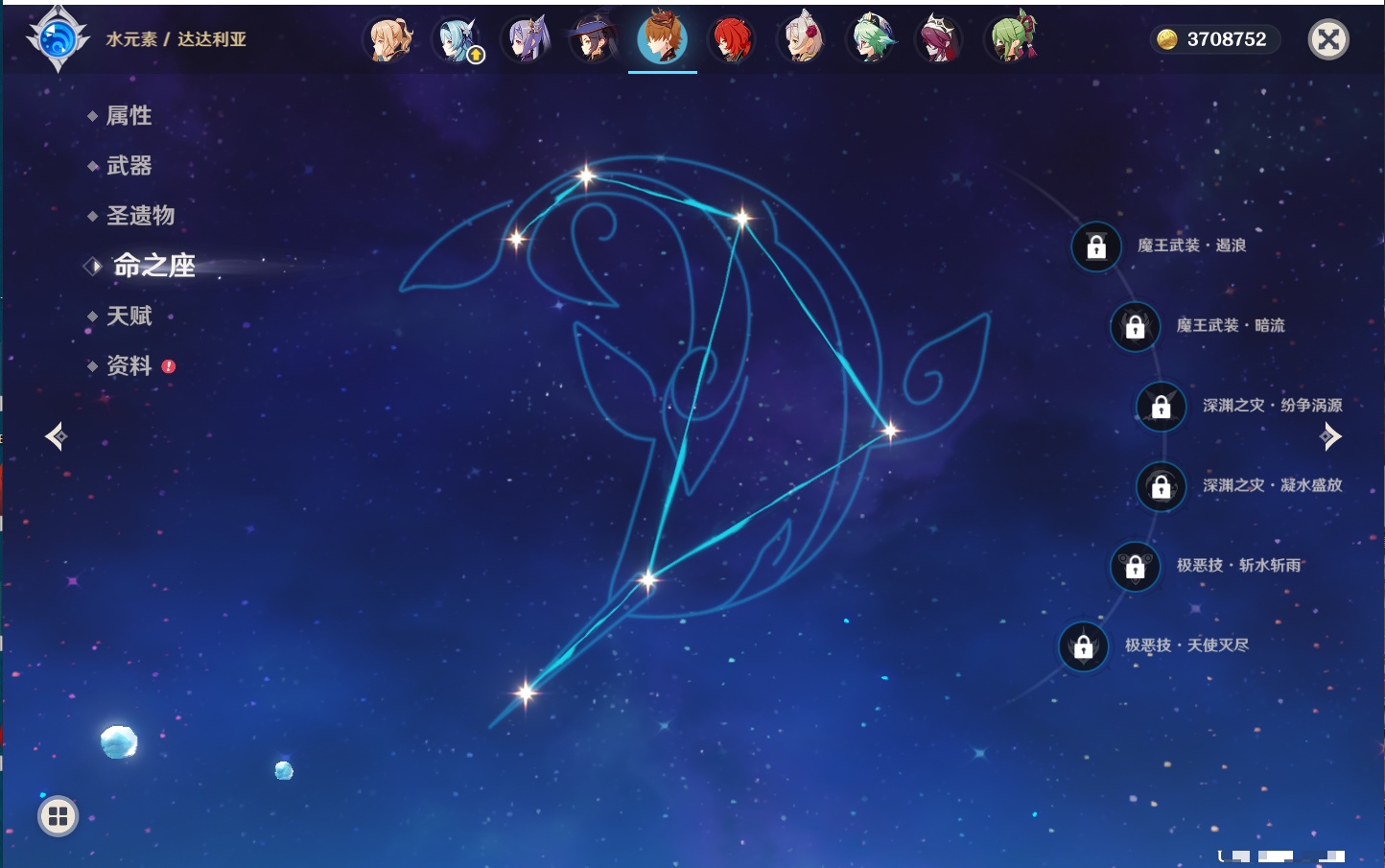
Task: Click the 水元素 / 达达利亚 title text
Action: pos(176,39)
